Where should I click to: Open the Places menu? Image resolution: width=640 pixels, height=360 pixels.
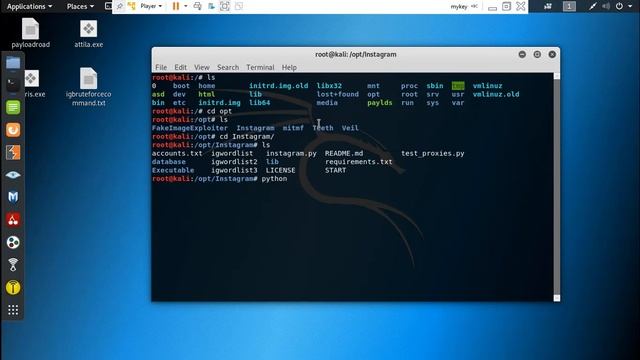tap(80, 6)
